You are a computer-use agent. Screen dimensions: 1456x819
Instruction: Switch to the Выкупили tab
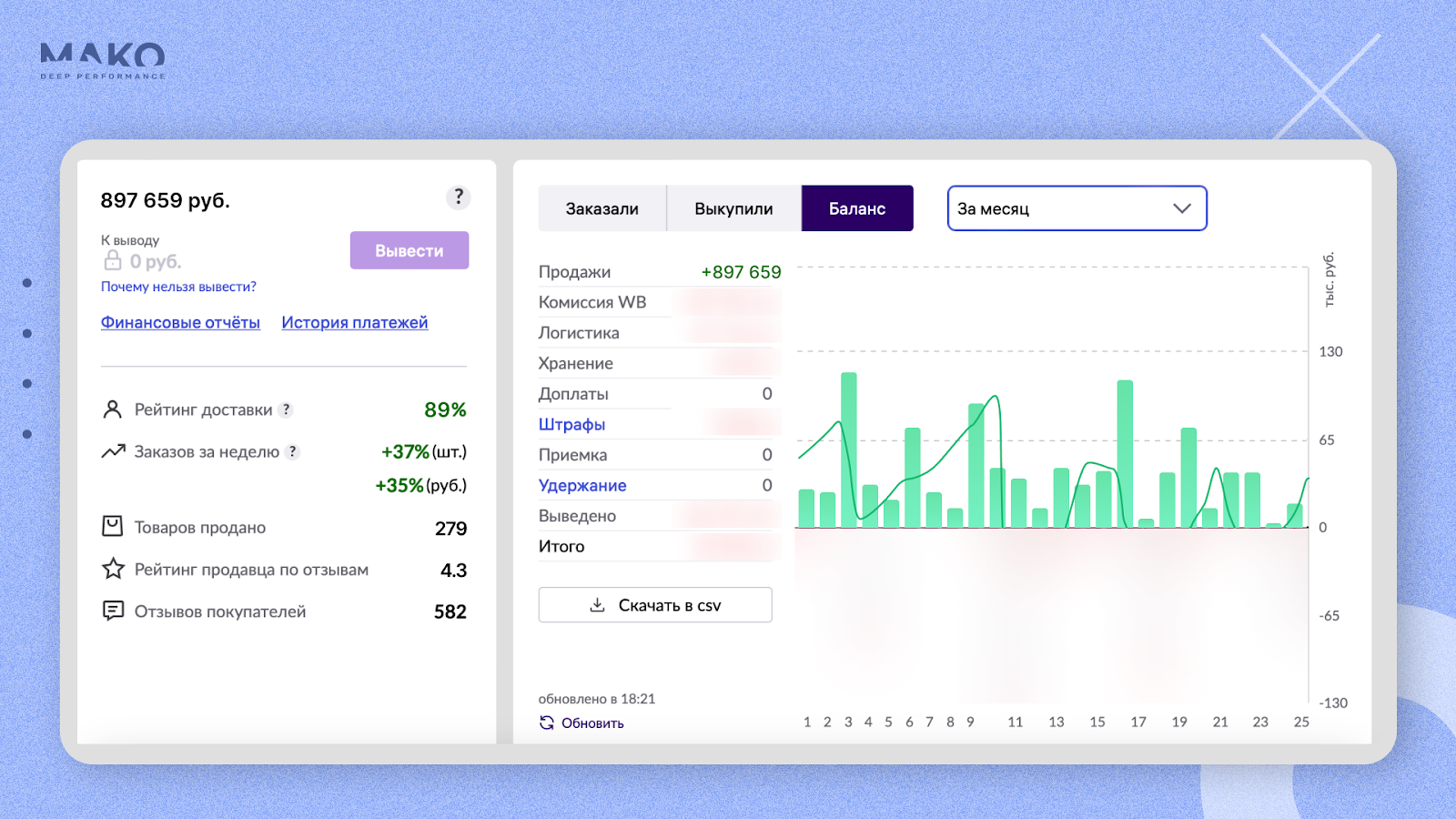[x=733, y=208]
